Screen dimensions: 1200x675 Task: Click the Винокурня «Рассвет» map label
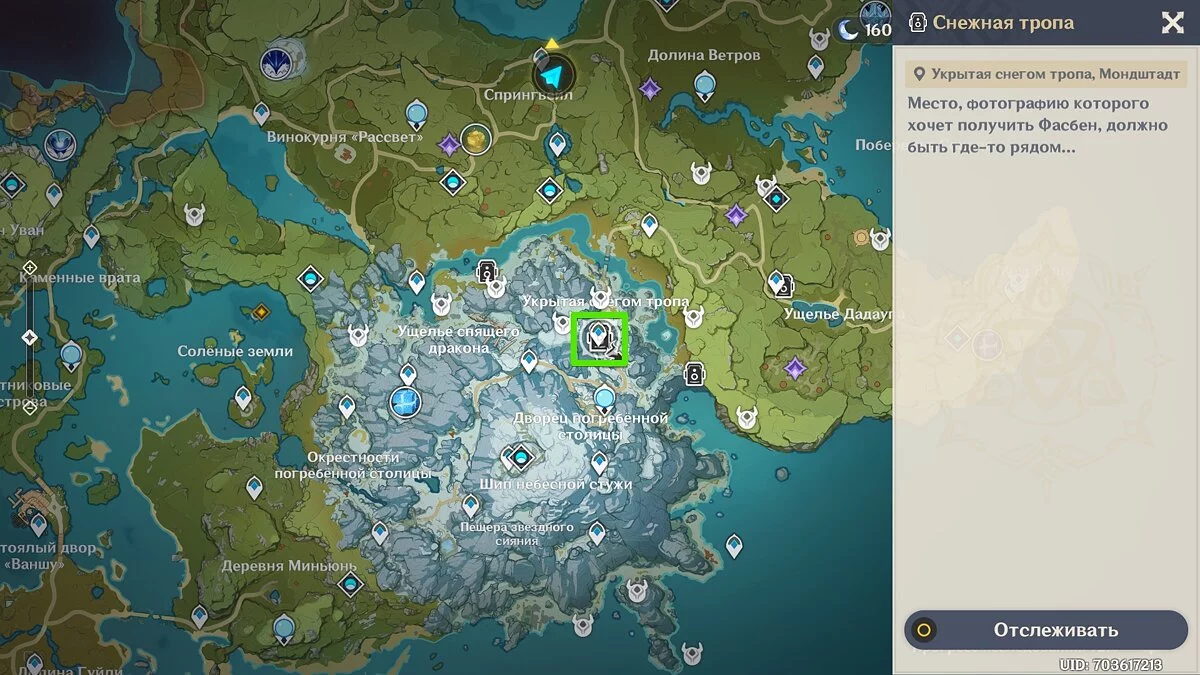pyautogui.click(x=345, y=137)
